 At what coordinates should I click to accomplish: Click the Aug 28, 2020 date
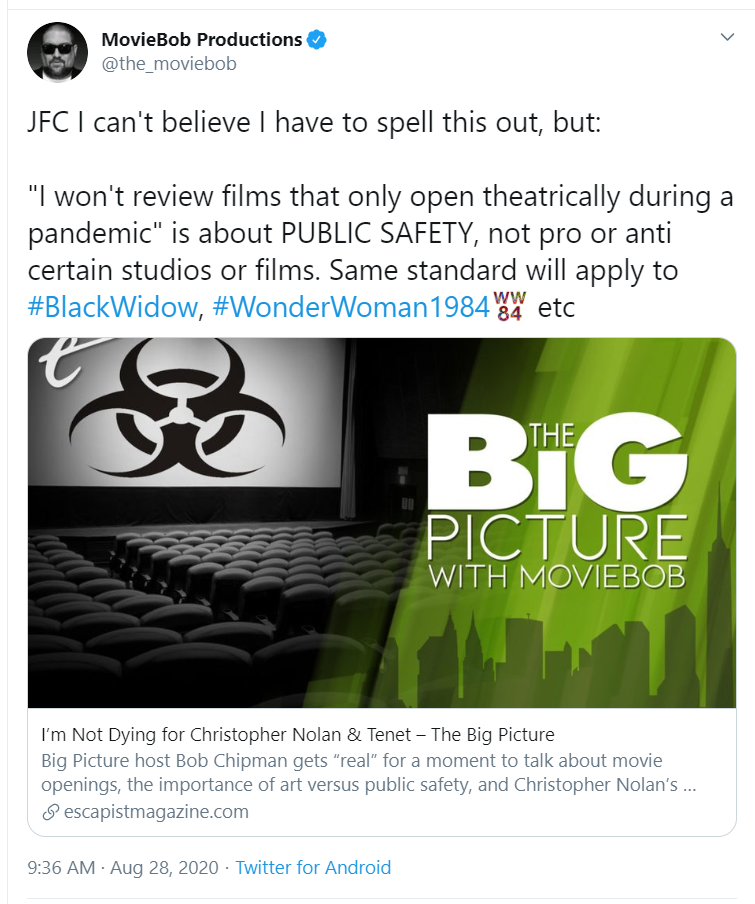164,867
